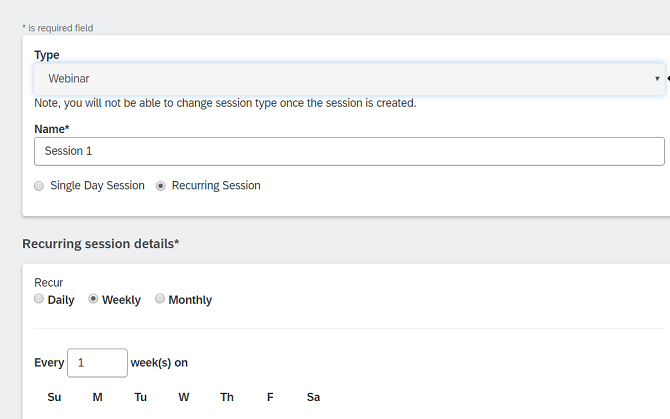Click the Type field label

47,55
